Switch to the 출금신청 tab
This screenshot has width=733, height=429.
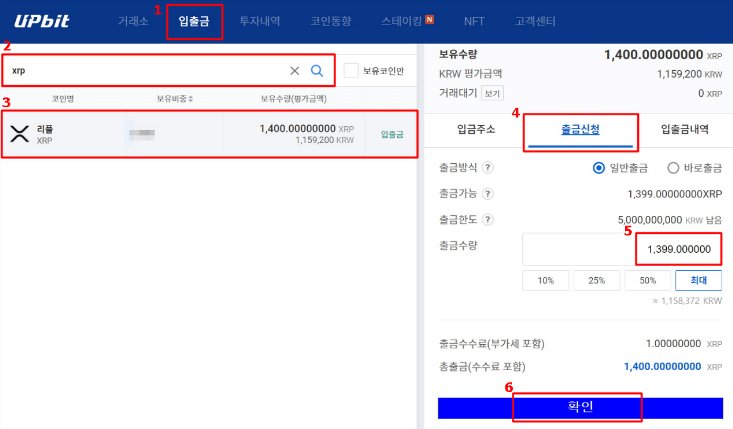coord(580,129)
